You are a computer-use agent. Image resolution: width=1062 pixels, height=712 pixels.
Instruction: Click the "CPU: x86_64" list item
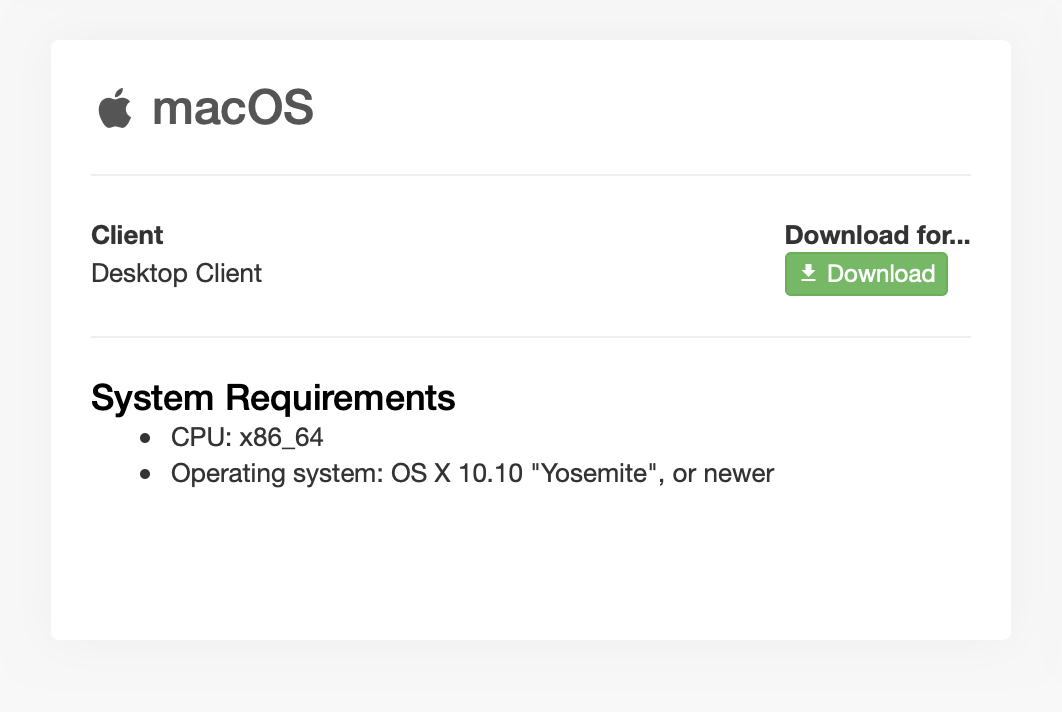(x=247, y=438)
